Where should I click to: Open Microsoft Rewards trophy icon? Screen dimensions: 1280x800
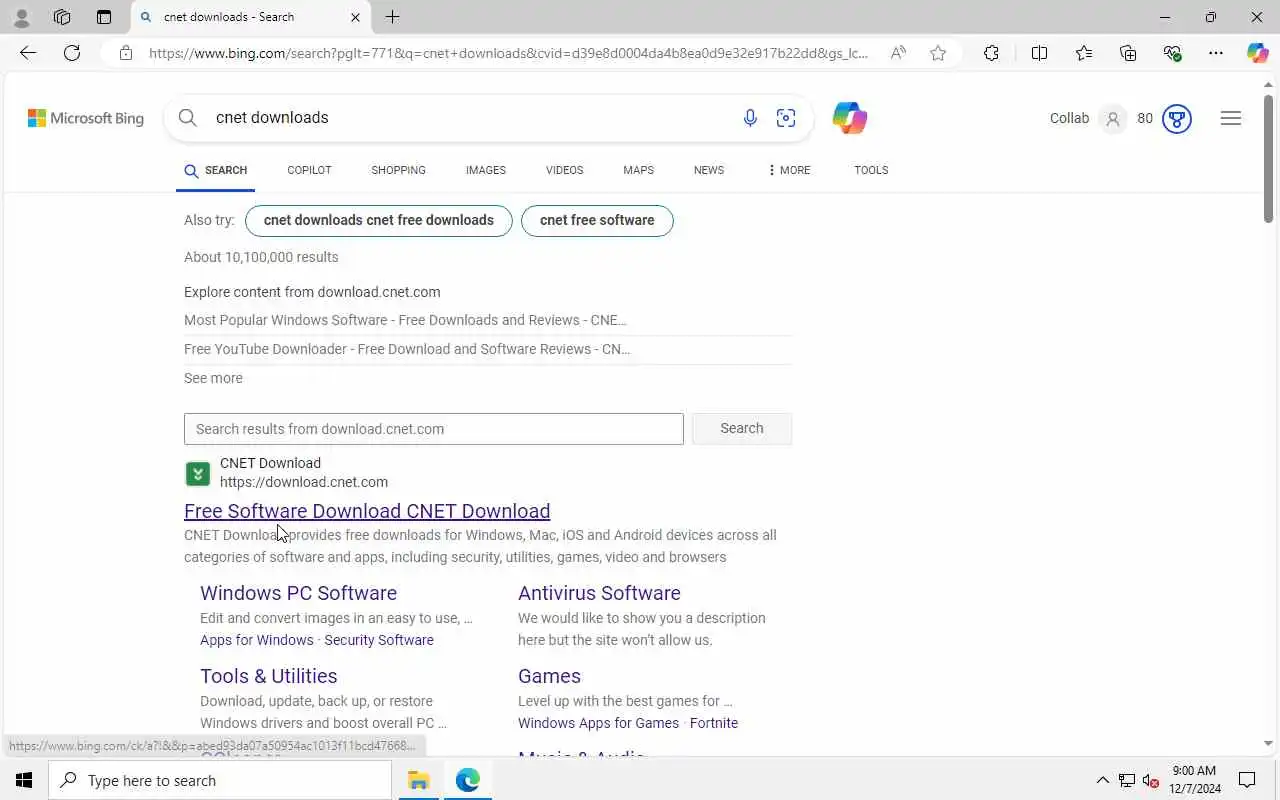pos(1177,119)
